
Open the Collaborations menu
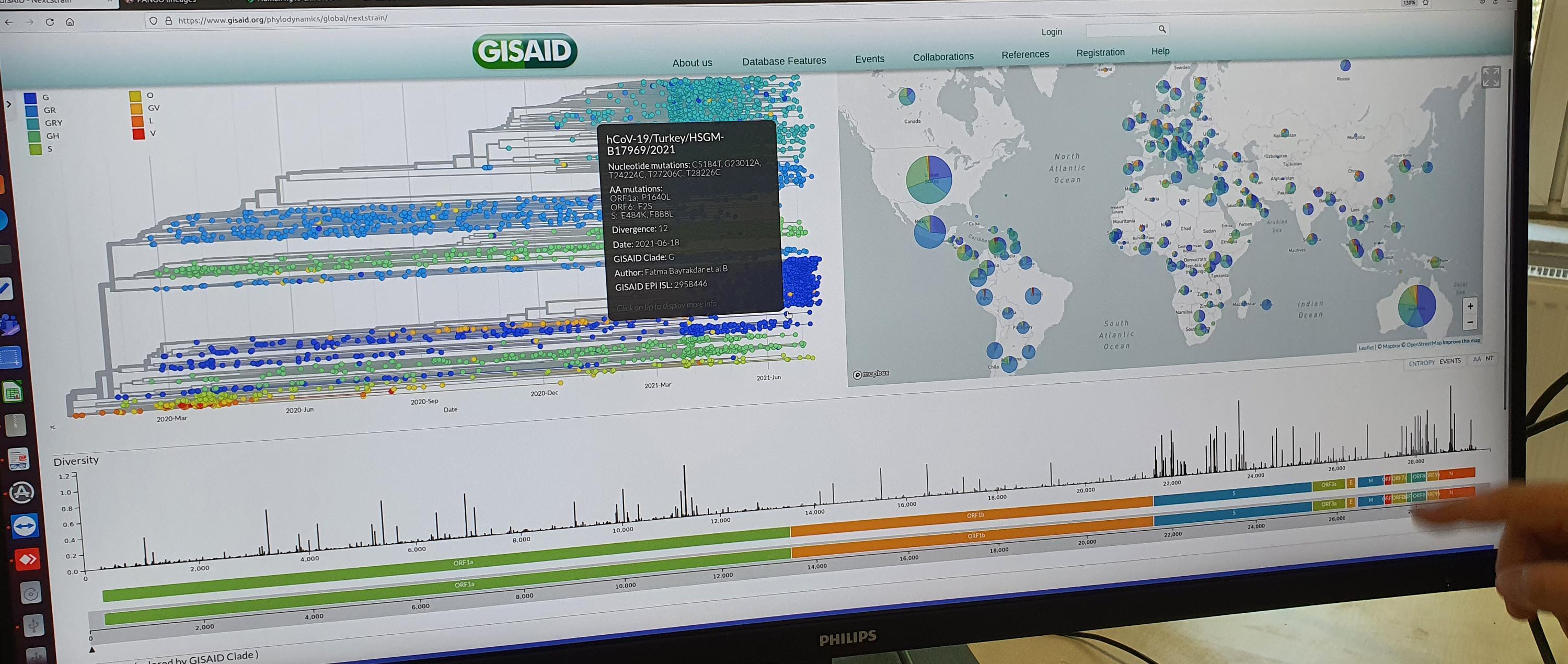tap(943, 56)
